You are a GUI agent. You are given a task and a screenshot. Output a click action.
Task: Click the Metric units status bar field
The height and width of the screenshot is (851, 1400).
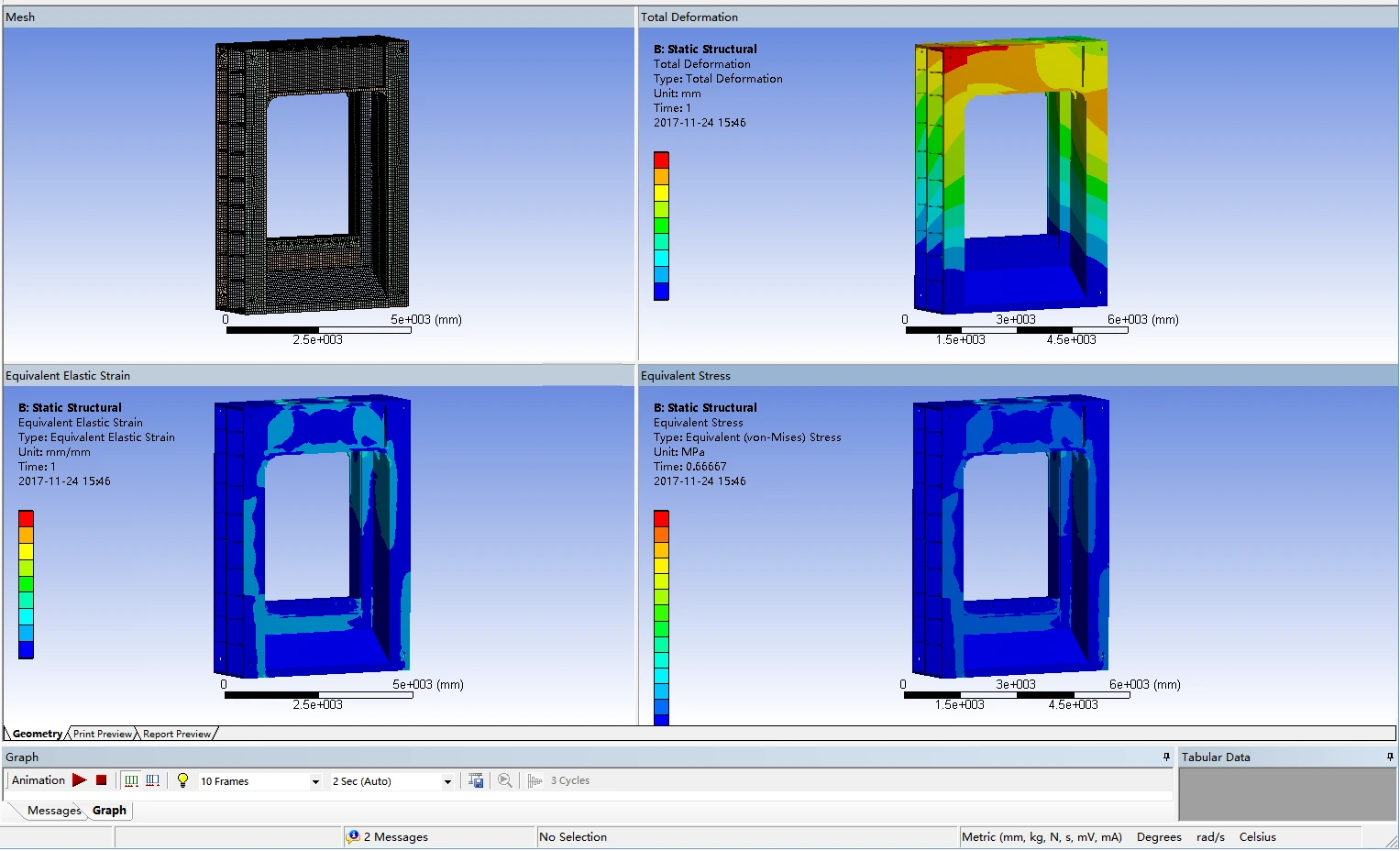pyautogui.click(x=1041, y=837)
